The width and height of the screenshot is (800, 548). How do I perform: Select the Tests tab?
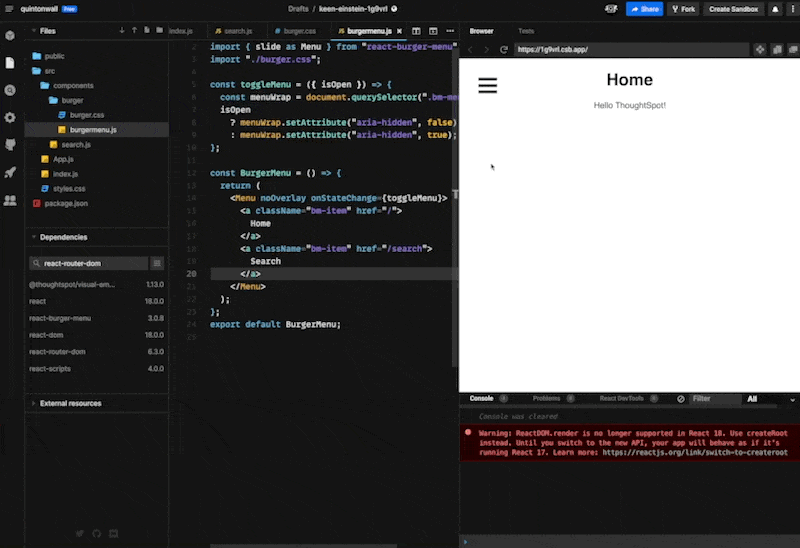[526, 31]
